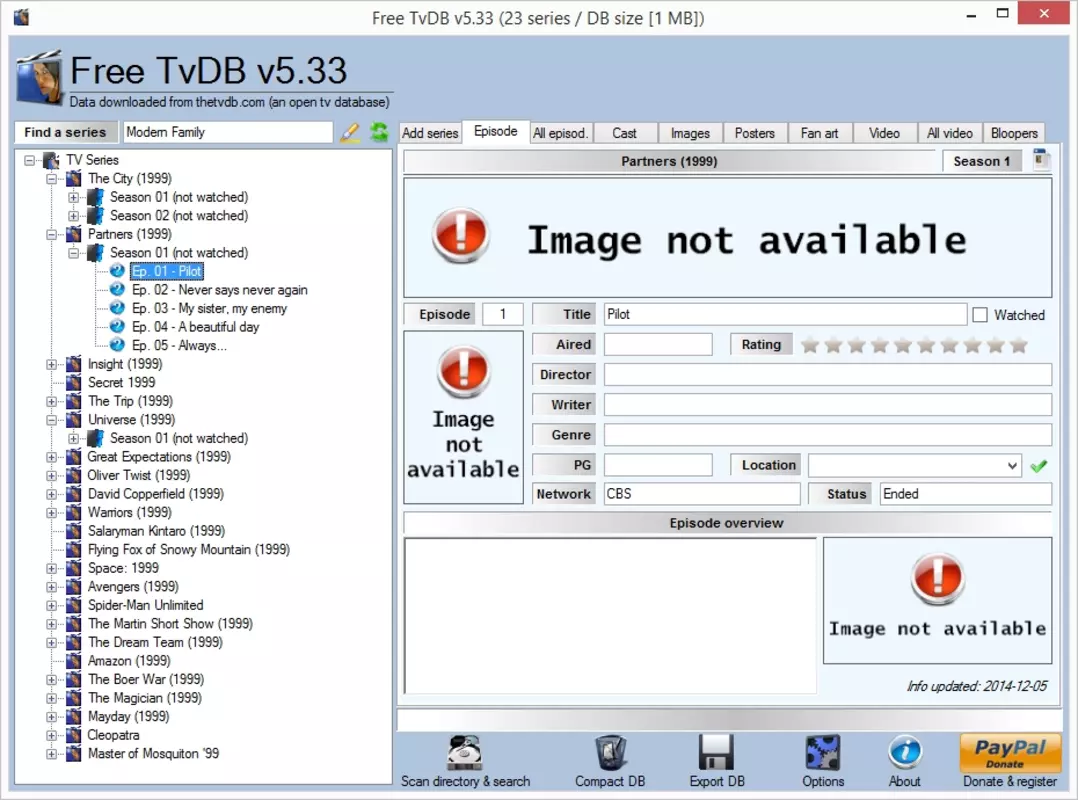Click the green checkmark next to Location
1078x800 pixels.
[x=1038, y=466]
